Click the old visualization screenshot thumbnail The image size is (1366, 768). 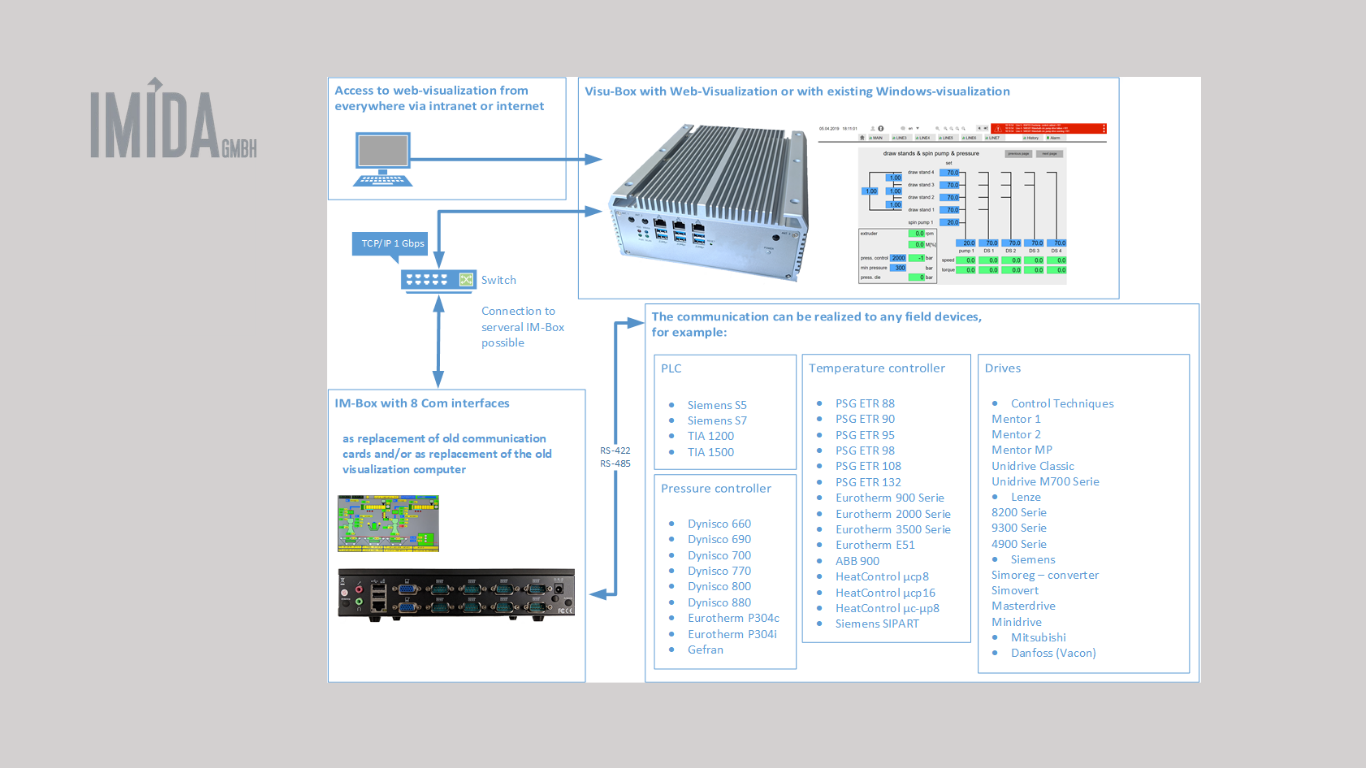pyautogui.click(x=388, y=522)
